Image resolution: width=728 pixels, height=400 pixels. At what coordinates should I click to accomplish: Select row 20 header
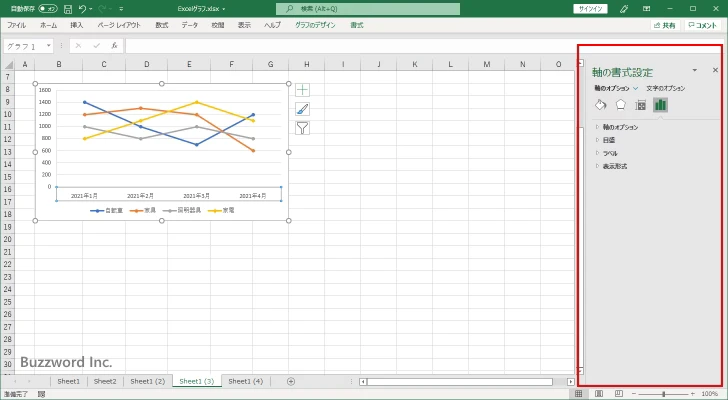[7, 239]
